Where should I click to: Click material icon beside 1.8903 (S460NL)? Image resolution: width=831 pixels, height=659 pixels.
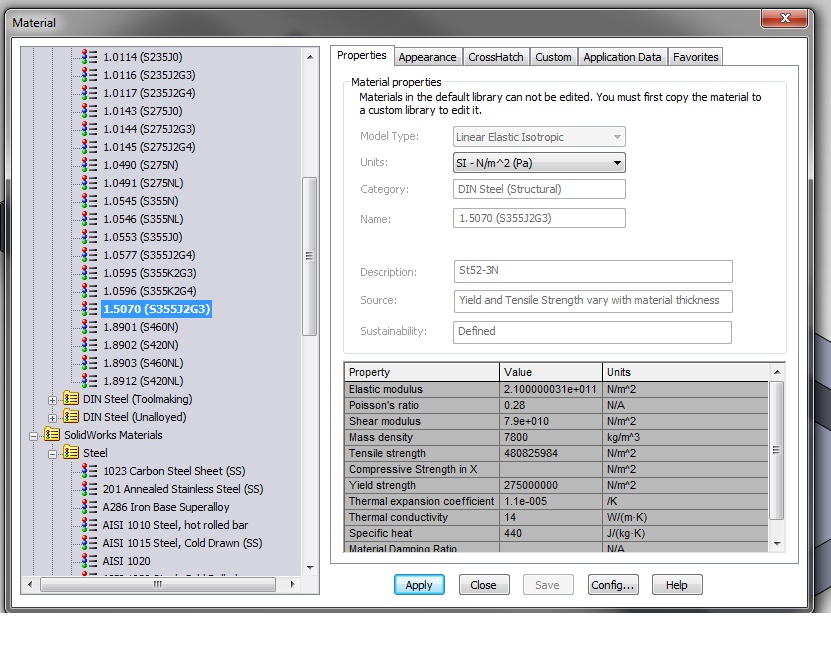coord(90,363)
